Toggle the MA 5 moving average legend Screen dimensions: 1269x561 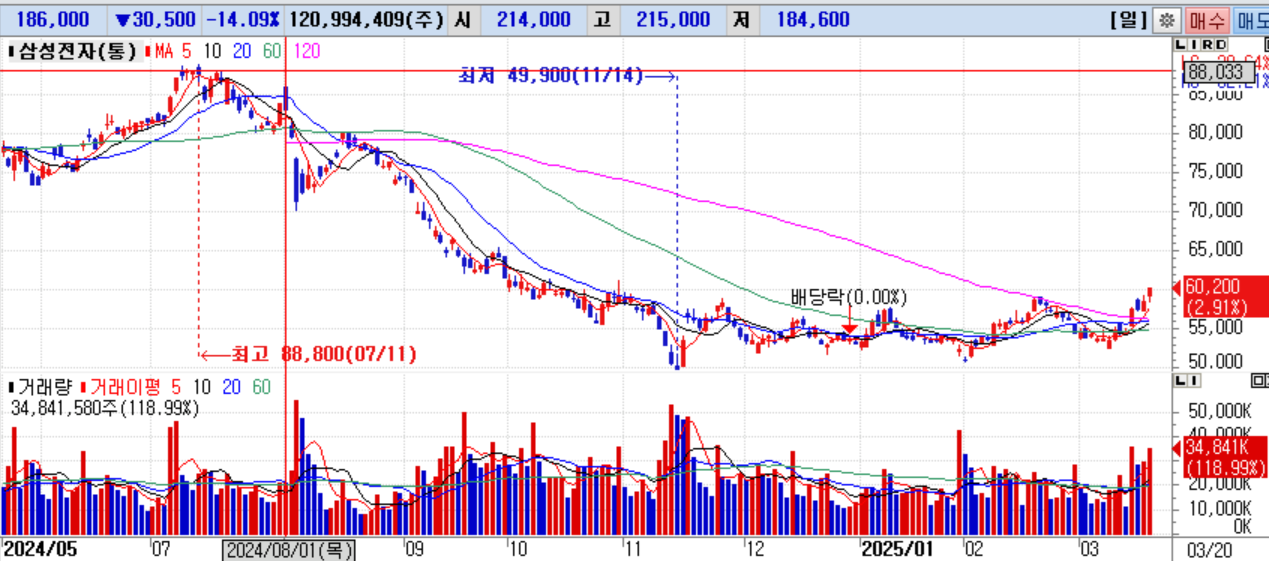[174, 51]
